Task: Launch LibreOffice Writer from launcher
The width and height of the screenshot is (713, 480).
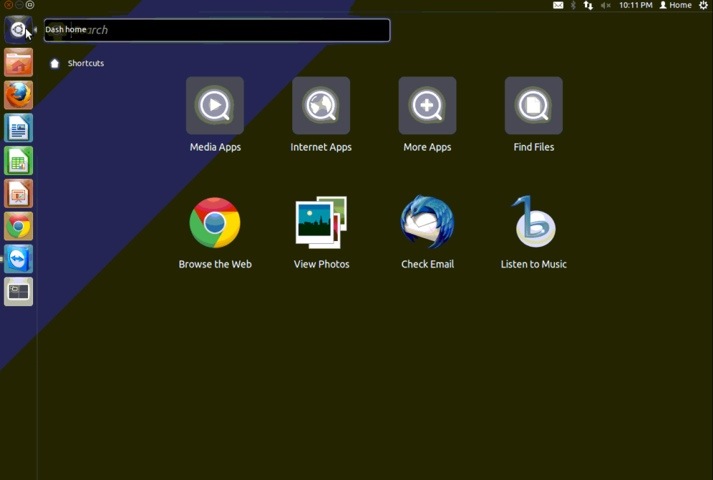Action: click(x=18, y=128)
